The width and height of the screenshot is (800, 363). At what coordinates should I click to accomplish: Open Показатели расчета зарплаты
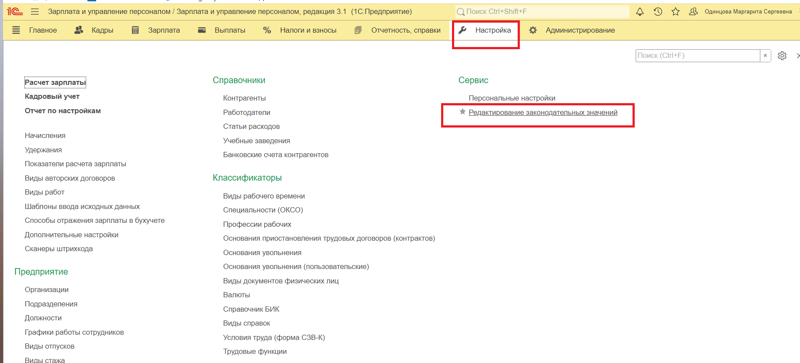76,164
